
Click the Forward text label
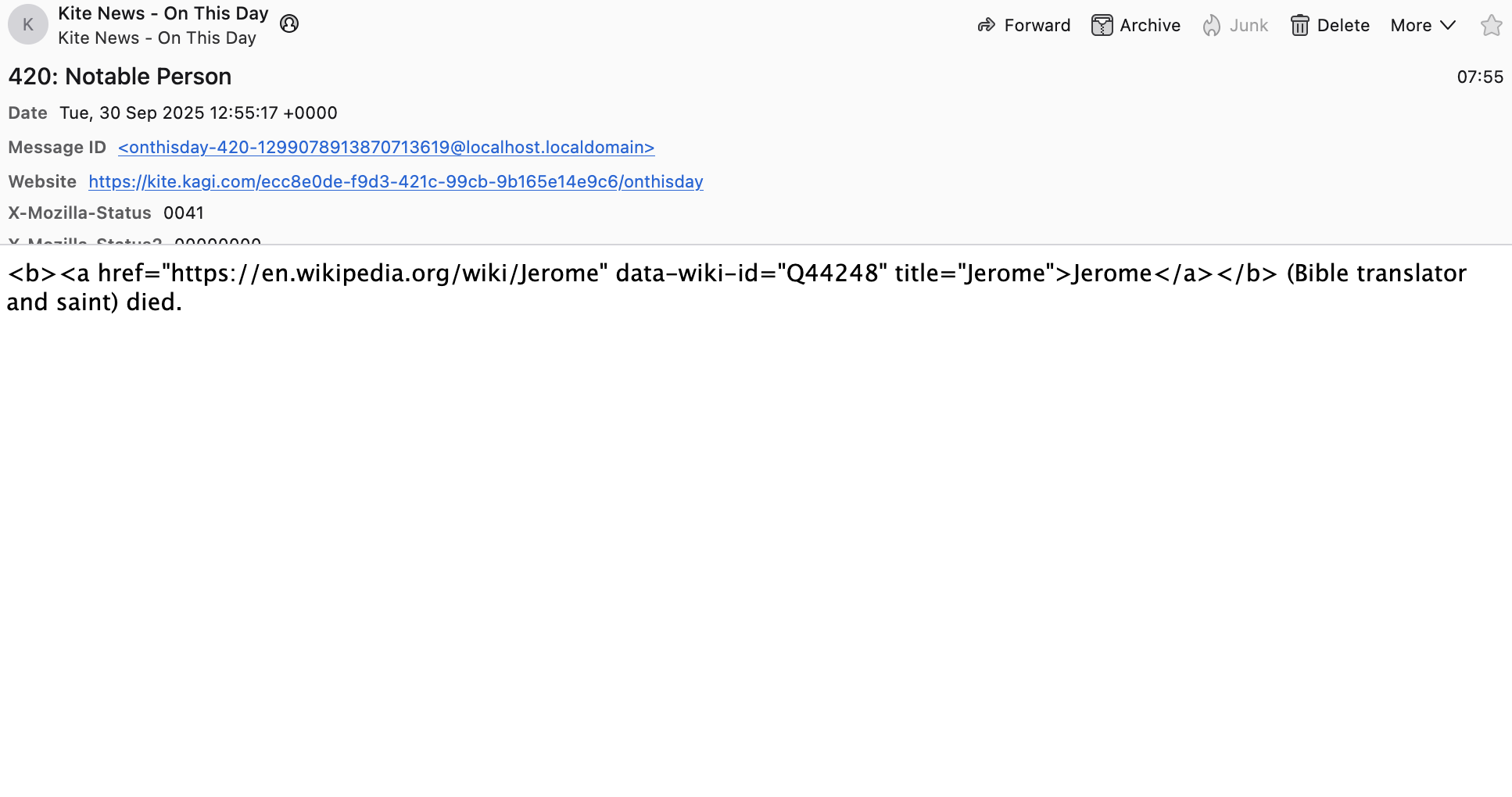click(x=1037, y=25)
